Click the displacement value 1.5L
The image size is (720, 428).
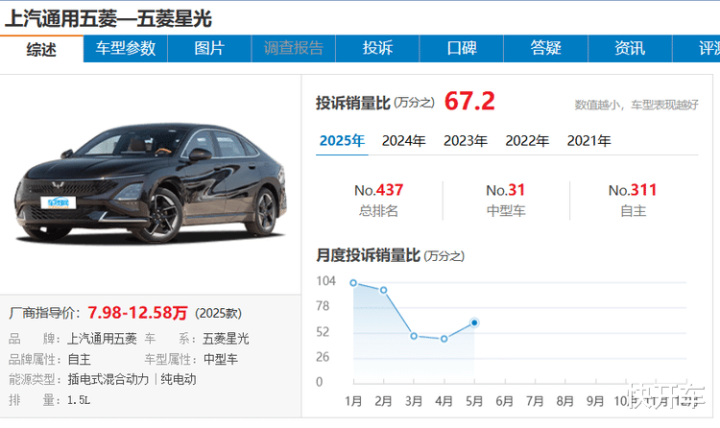tap(79, 400)
